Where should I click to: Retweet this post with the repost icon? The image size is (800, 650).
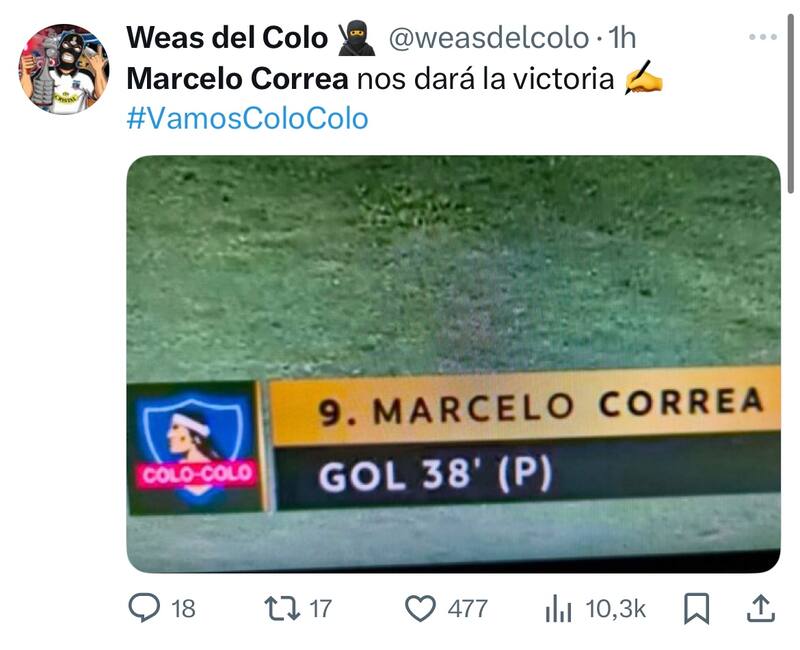pyautogui.click(x=282, y=609)
